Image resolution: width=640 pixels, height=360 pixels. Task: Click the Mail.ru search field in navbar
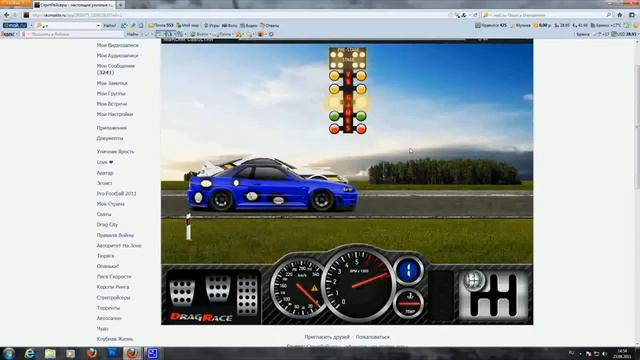(547, 15)
